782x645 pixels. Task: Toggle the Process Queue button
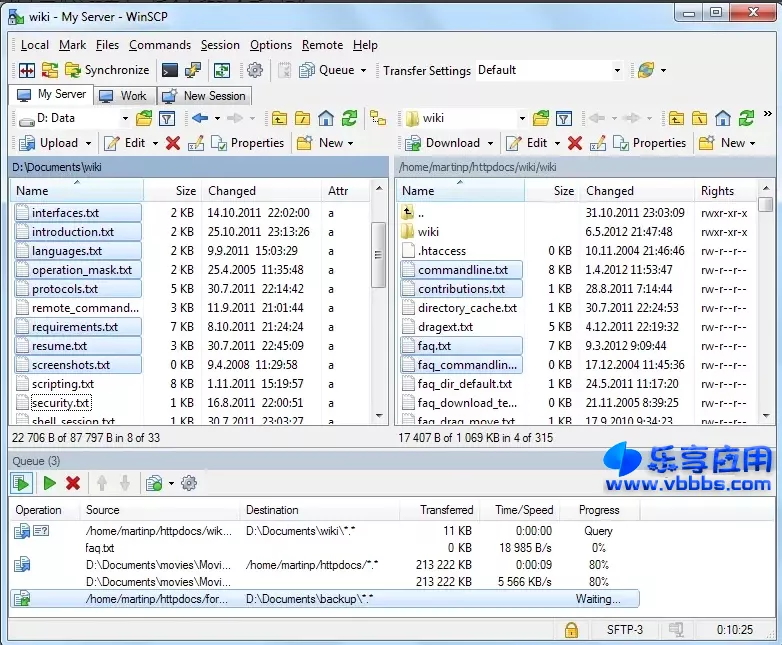[x=21, y=483]
